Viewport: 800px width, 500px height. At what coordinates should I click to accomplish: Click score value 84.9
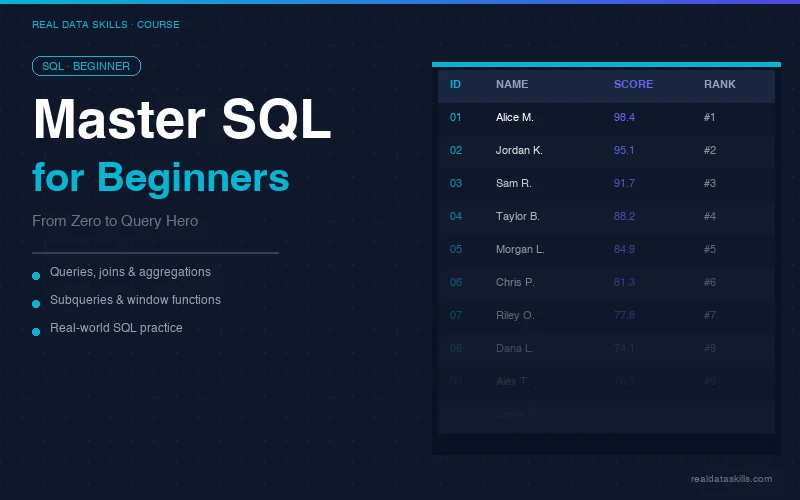(x=624, y=249)
